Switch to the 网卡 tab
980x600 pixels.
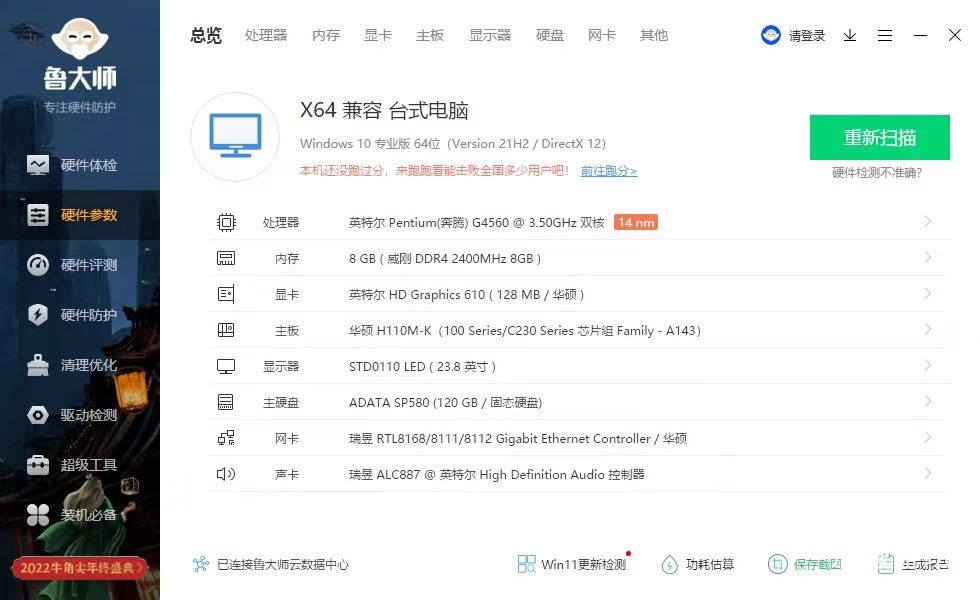pos(602,36)
